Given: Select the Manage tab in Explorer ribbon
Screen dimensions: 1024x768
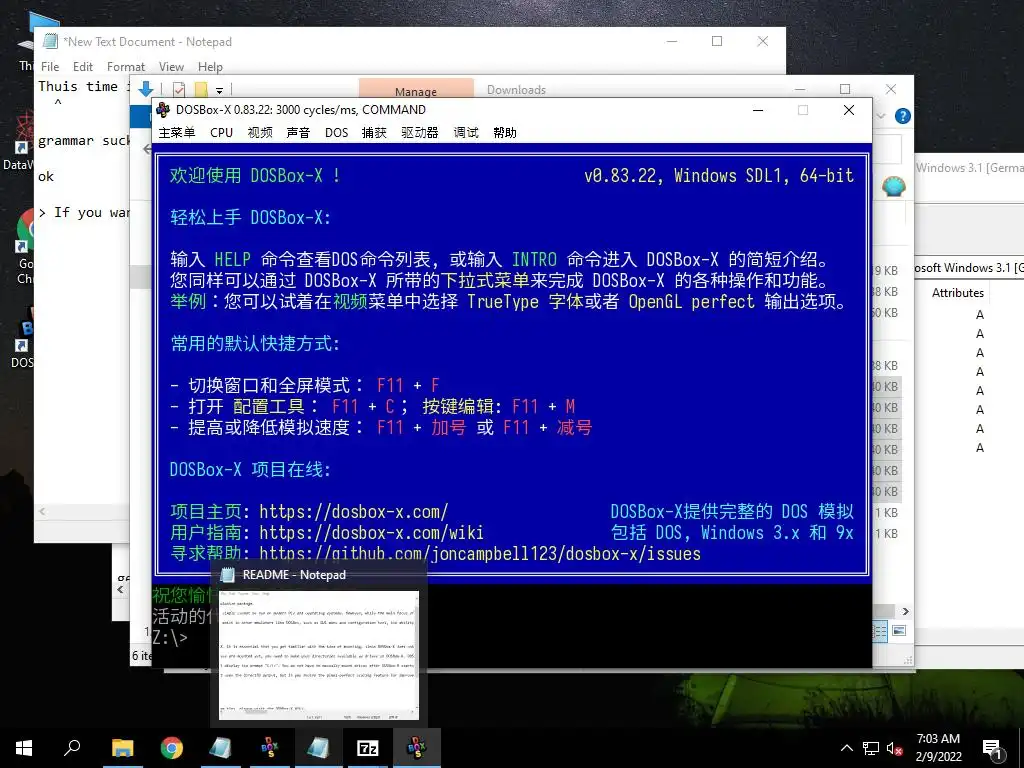Looking at the screenshot, I should (x=416, y=91).
